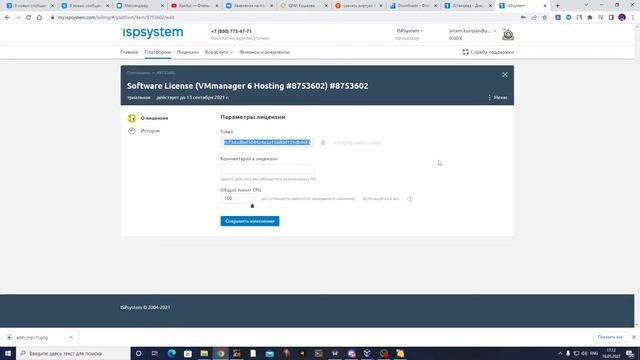Open Task View on the taskbar
The height and width of the screenshot is (360, 640).
pos(155,353)
